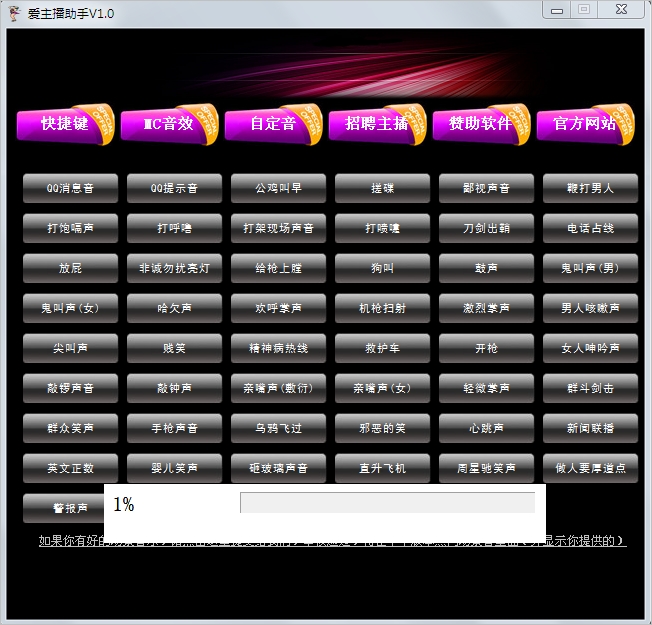
Task: Play the 公鸡叫早 rooster sound
Action: 278,188
